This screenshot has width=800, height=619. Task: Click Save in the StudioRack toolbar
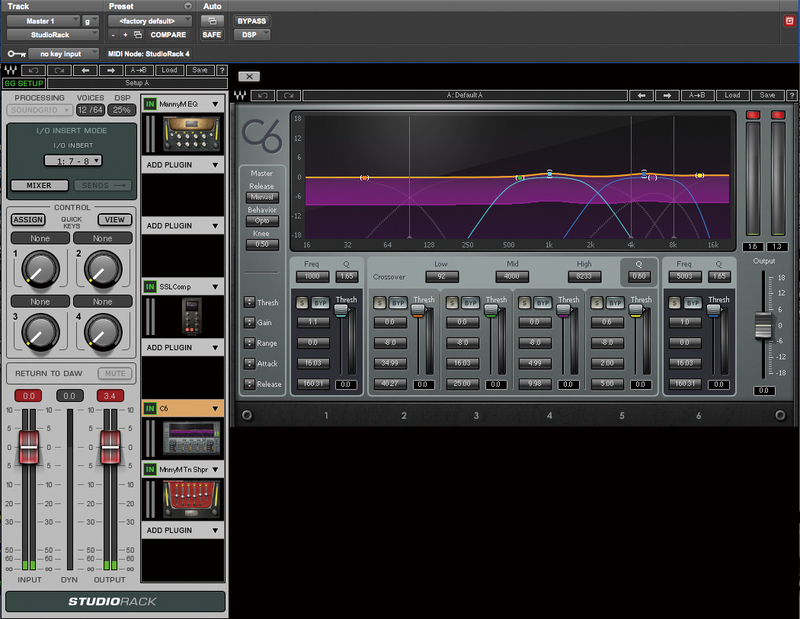pyautogui.click(x=199, y=70)
